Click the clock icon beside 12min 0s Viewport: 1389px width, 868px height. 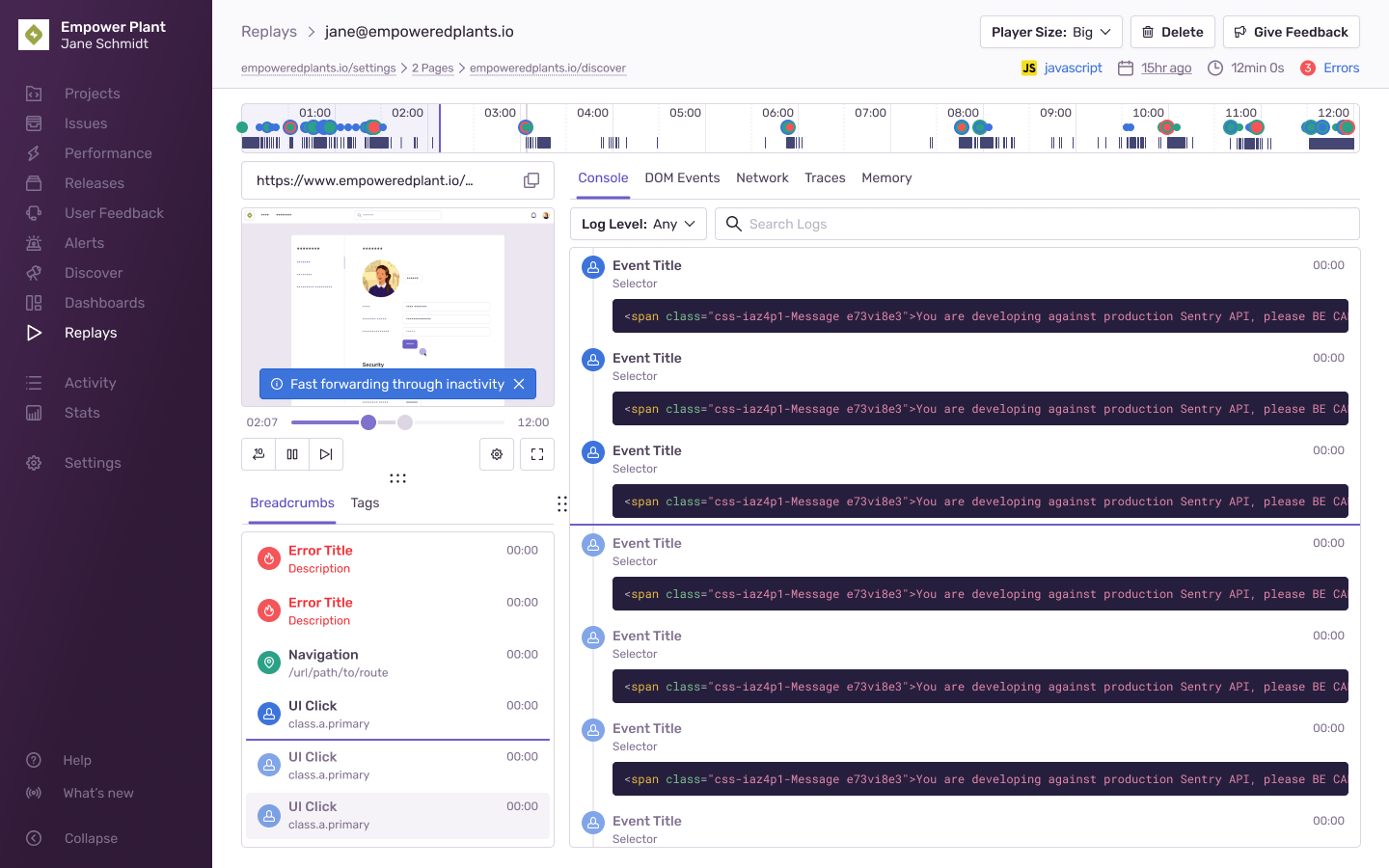pos(1215,68)
